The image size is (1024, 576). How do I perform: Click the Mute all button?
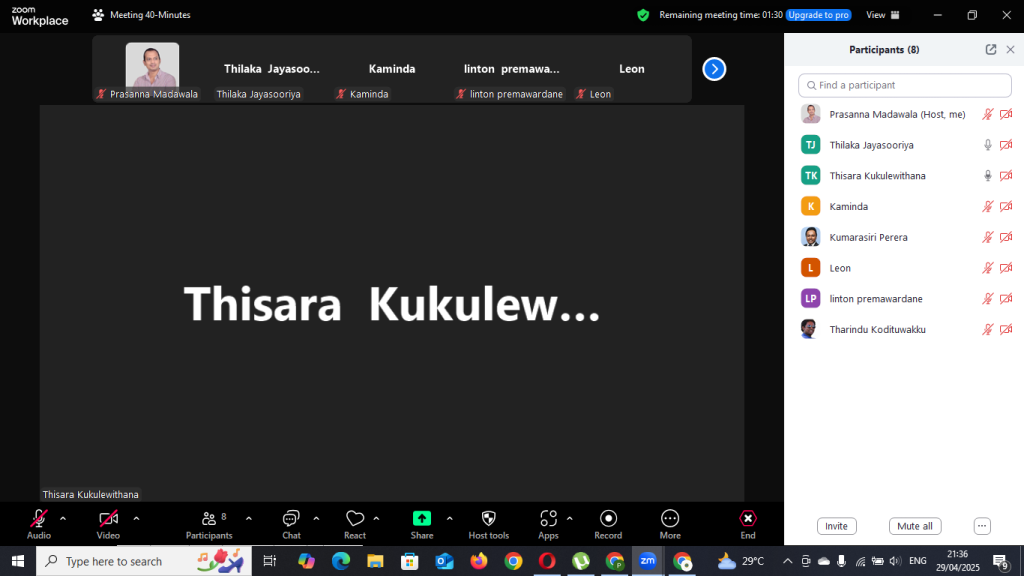[x=915, y=526]
